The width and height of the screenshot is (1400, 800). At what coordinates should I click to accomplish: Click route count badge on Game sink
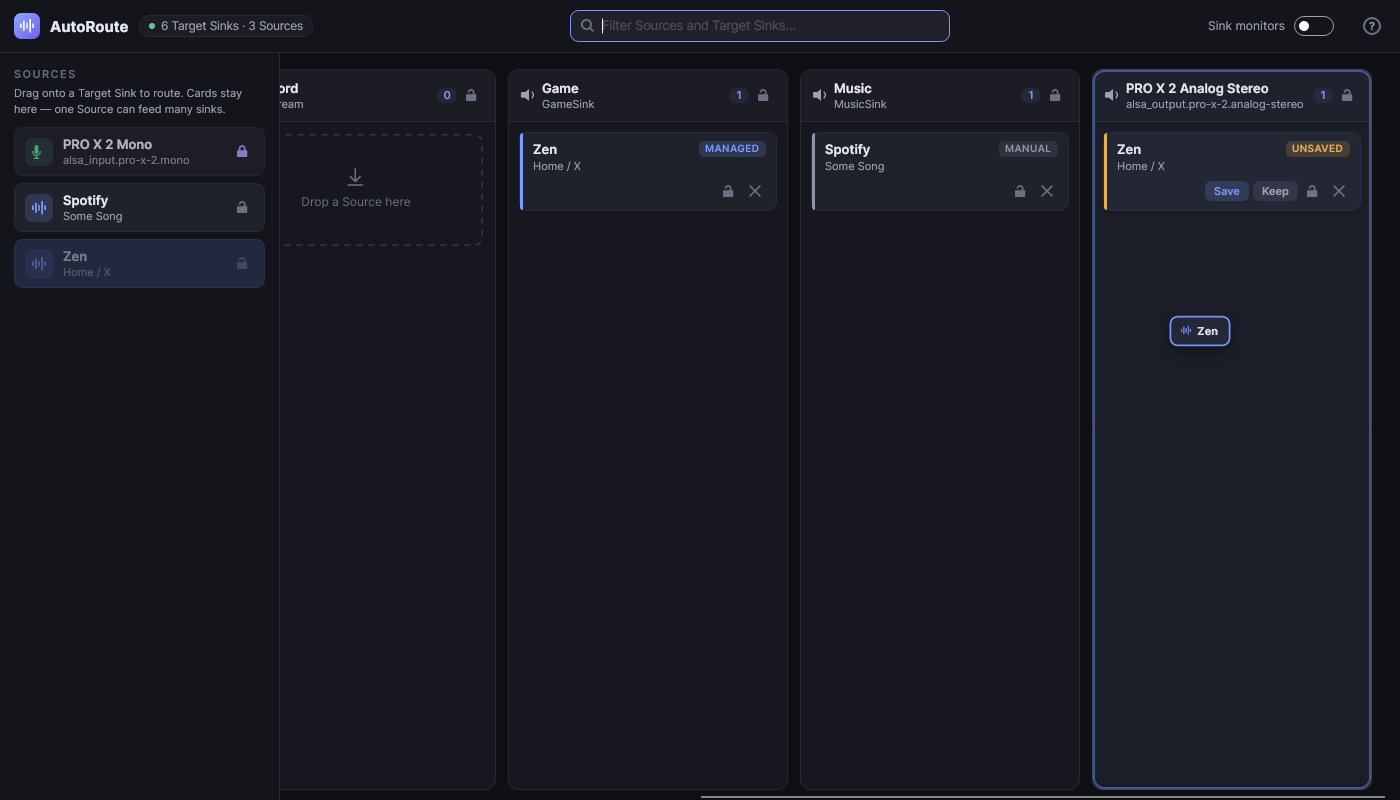pyautogui.click(x=739, y=95)
